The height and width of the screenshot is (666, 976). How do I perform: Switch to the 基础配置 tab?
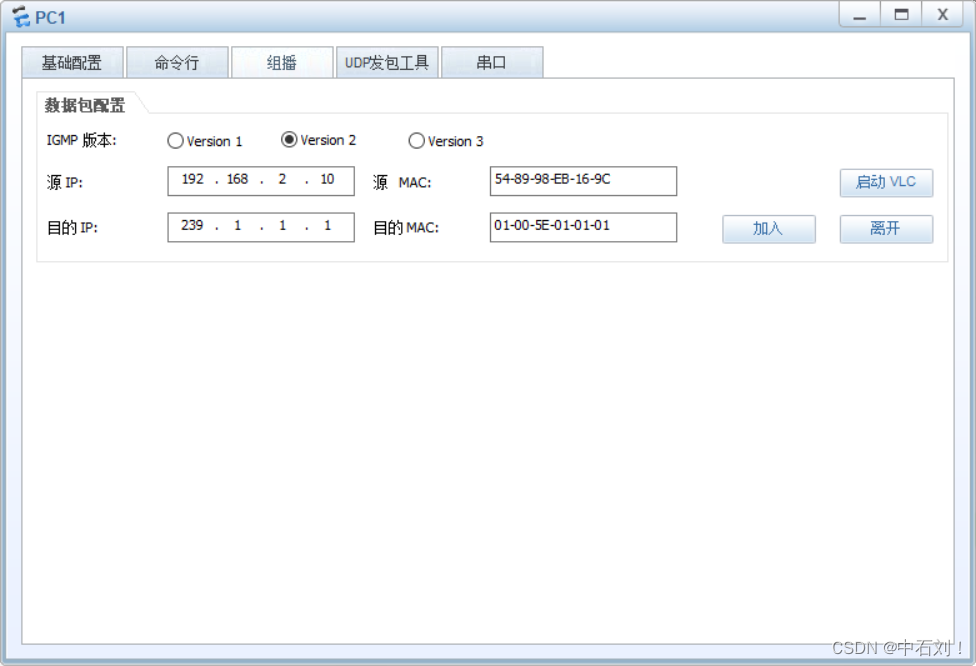(x=72, y=61)
